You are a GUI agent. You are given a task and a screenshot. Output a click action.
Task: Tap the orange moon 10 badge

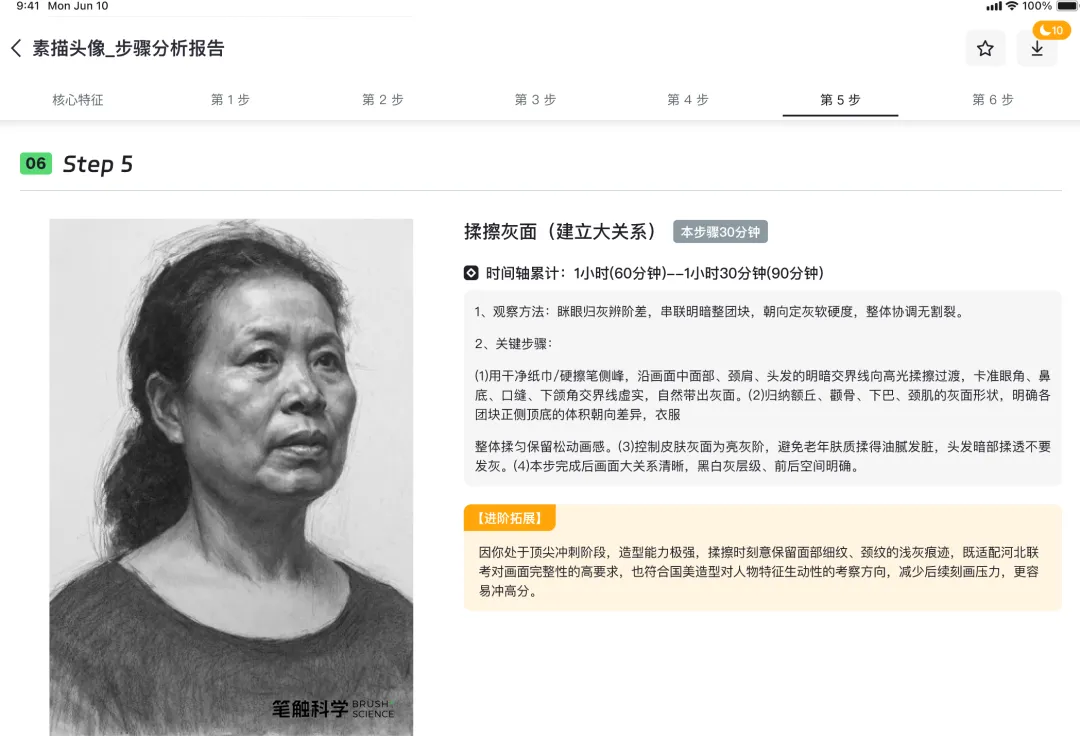tap(1051, 30)
